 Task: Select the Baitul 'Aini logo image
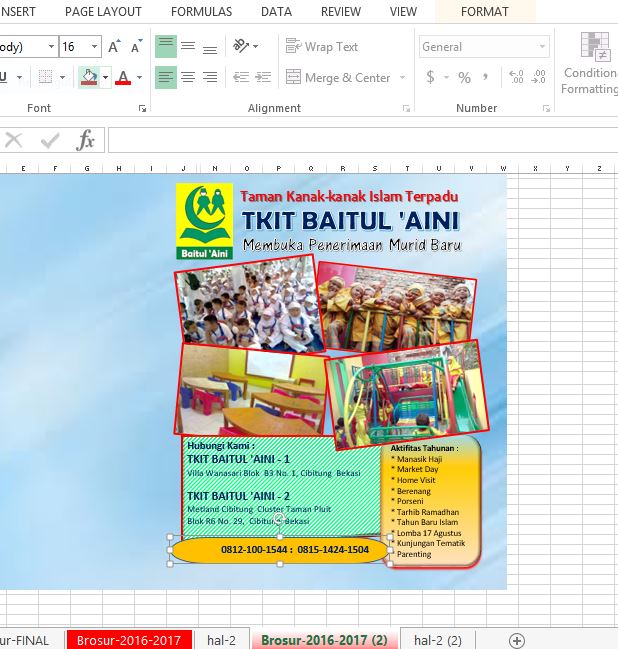coord(204,221)
